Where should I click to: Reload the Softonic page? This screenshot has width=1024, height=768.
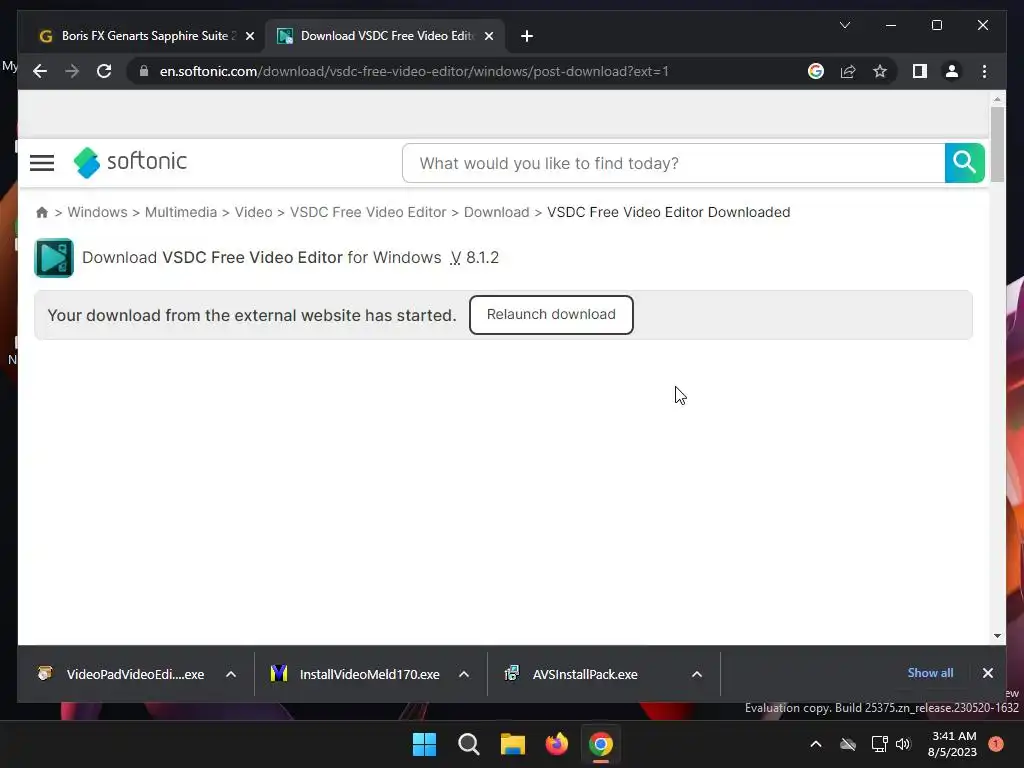pos(104,71)
